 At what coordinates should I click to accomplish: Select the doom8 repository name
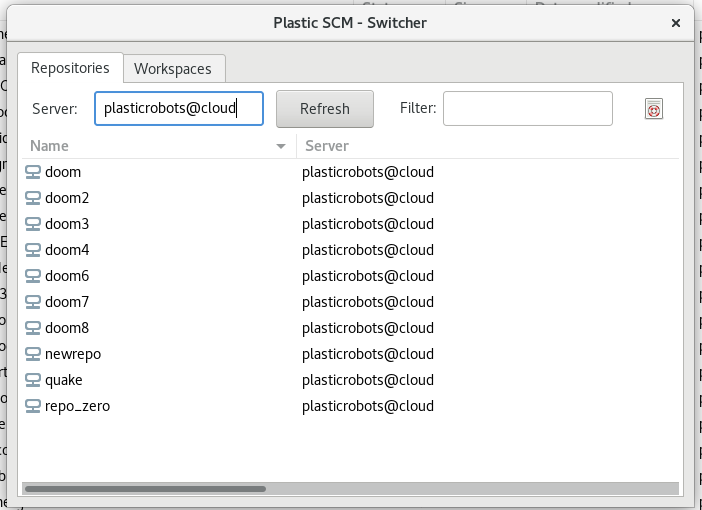(67, 328)
